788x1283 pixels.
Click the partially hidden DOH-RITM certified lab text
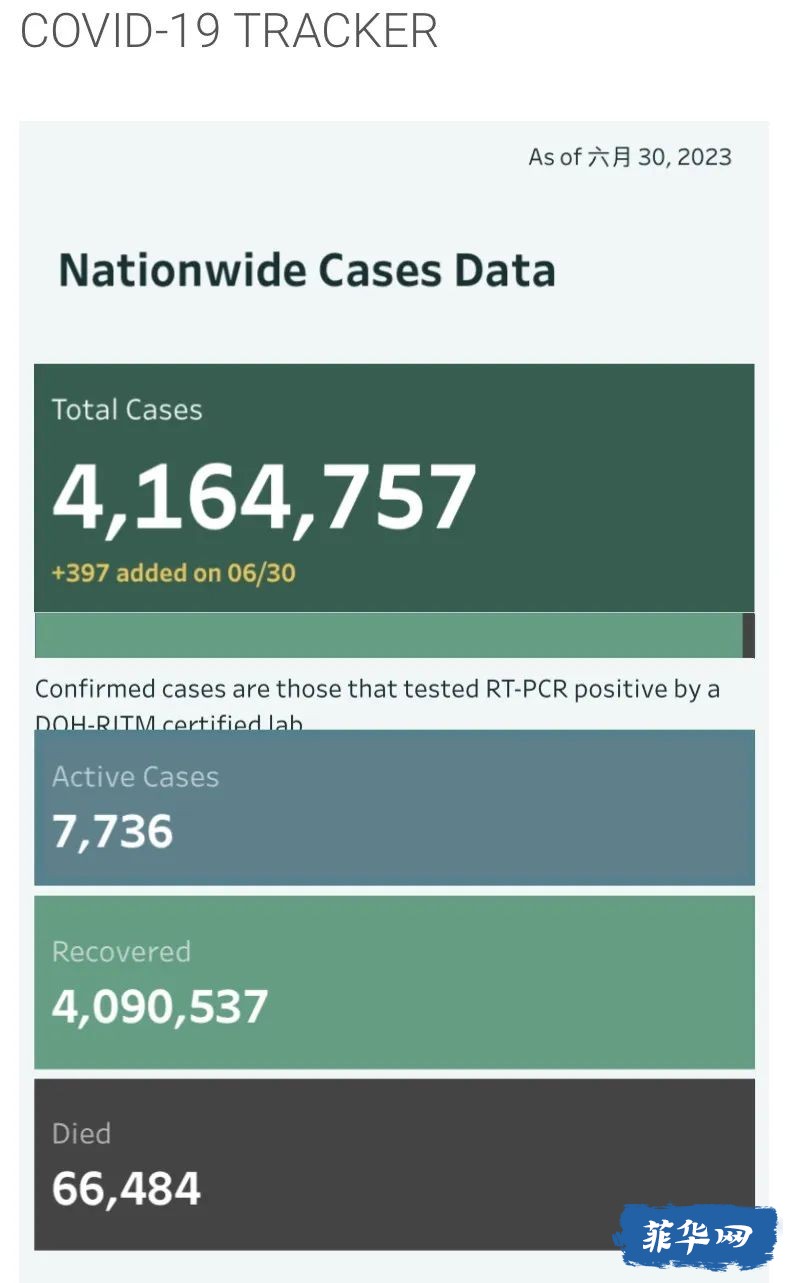[169, 722]
